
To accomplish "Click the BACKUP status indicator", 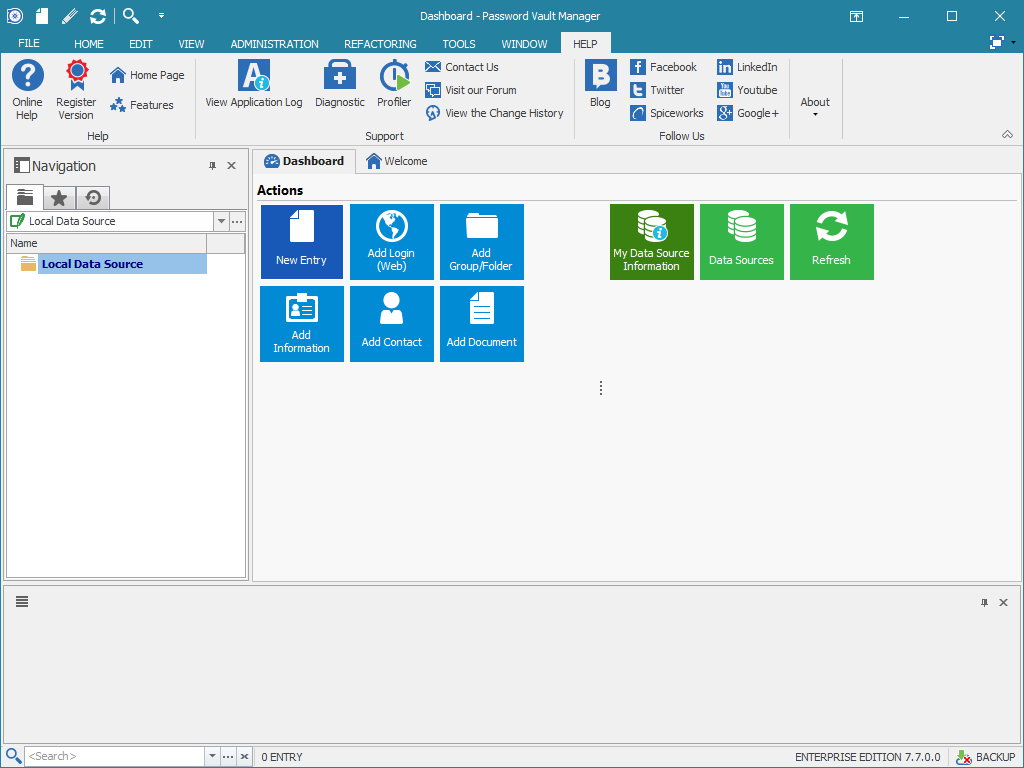I will click(x=985, y=757).
